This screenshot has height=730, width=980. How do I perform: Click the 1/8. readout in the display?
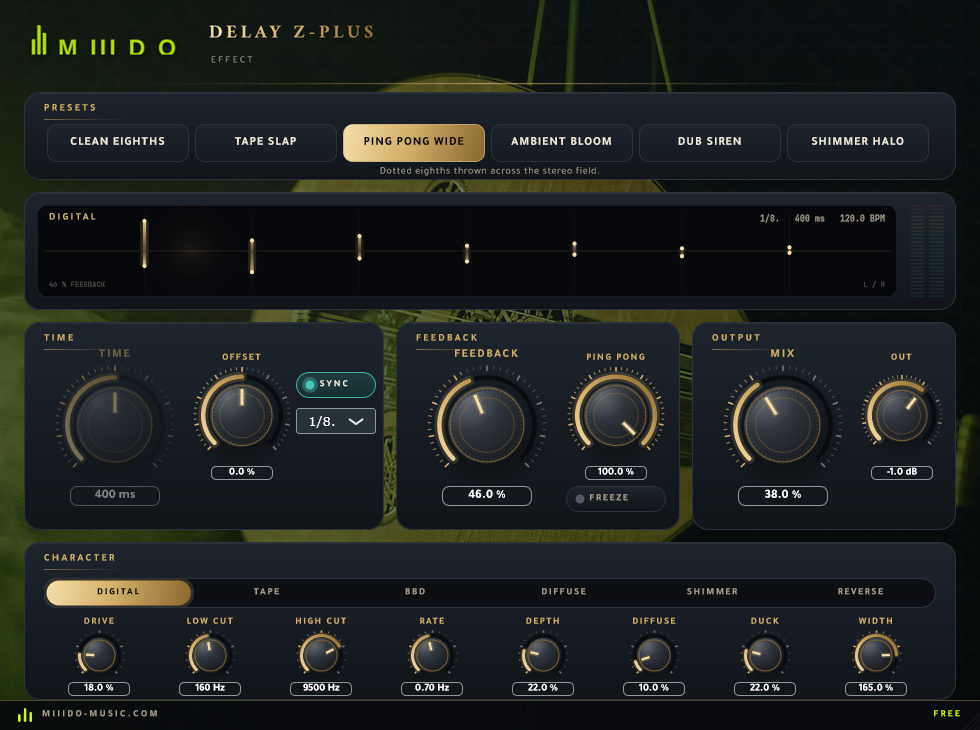coord(769,219)
